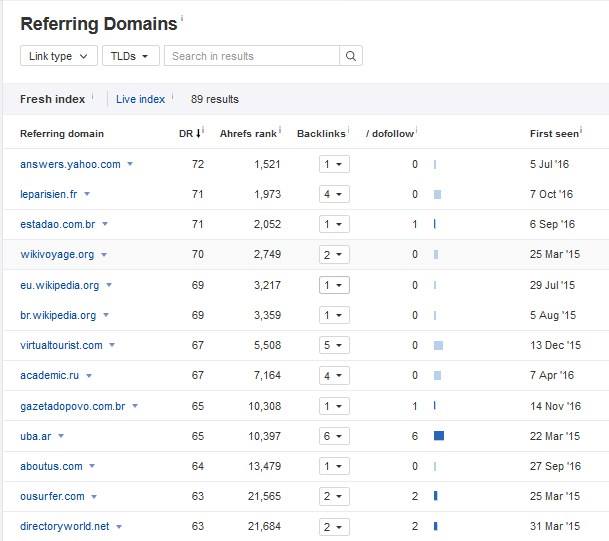Click the search magnifier icon
609x541 pixels.
point(350,56)
